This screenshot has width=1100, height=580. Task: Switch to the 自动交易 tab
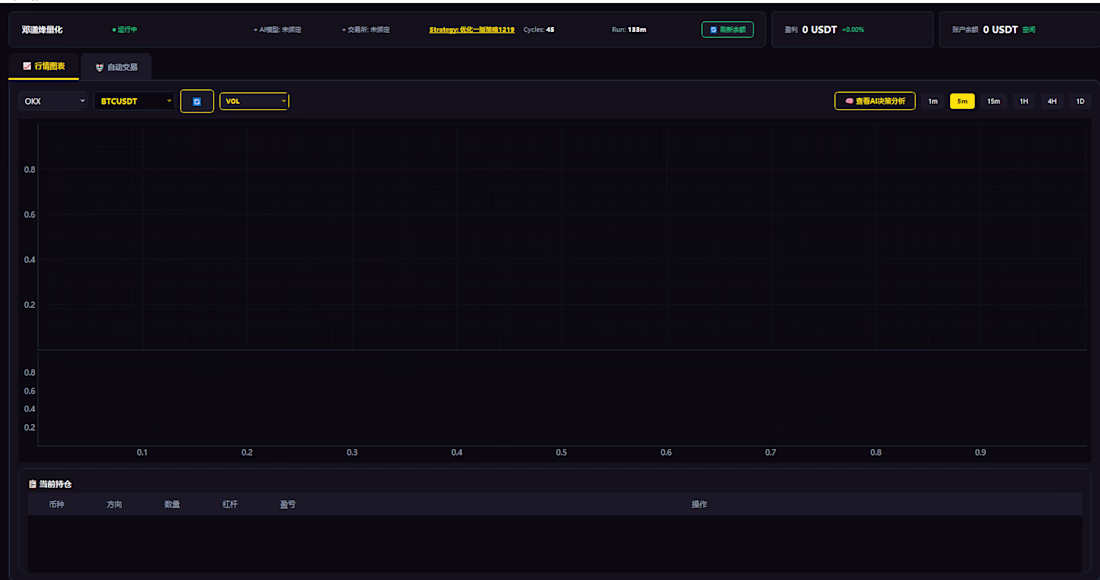click(116, 67)
